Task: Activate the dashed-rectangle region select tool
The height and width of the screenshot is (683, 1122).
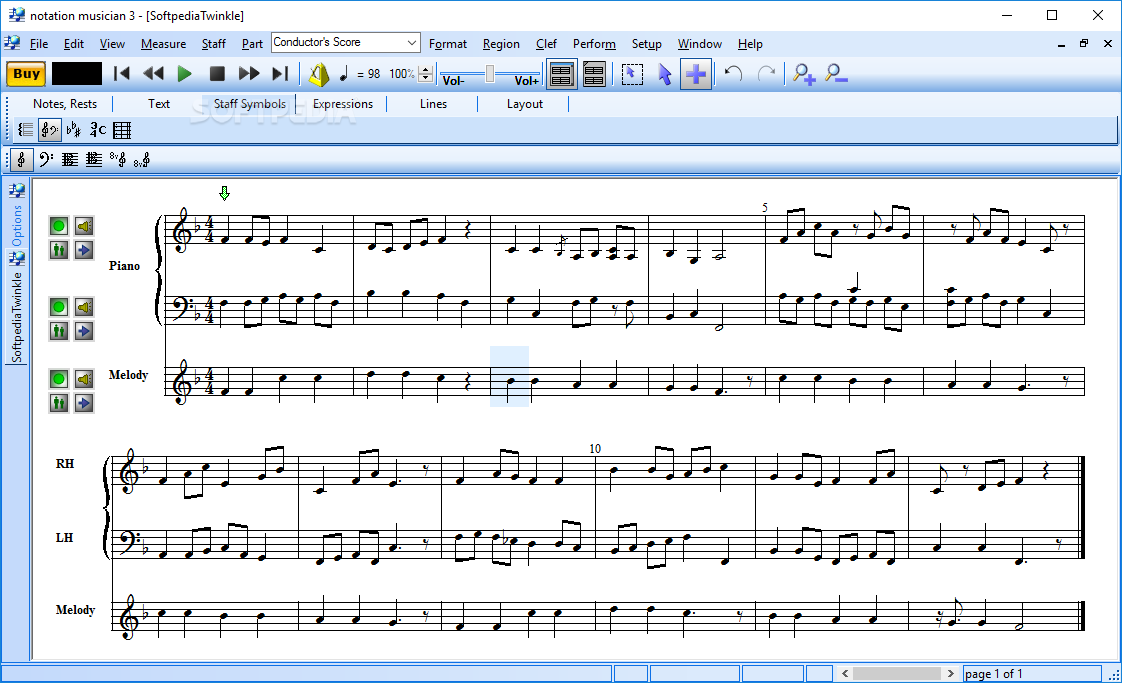Action: [632, 74]
